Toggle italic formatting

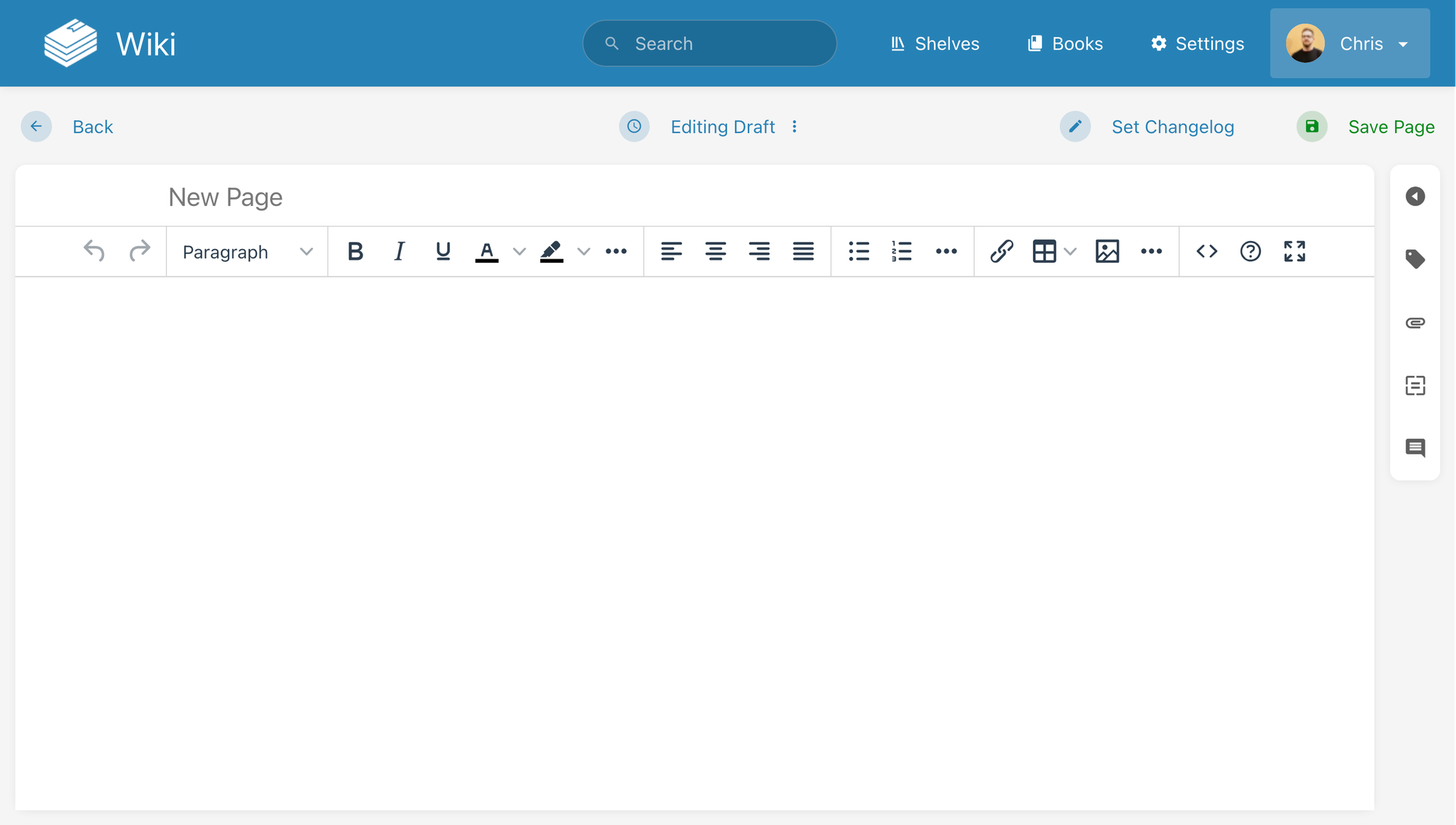399,251
